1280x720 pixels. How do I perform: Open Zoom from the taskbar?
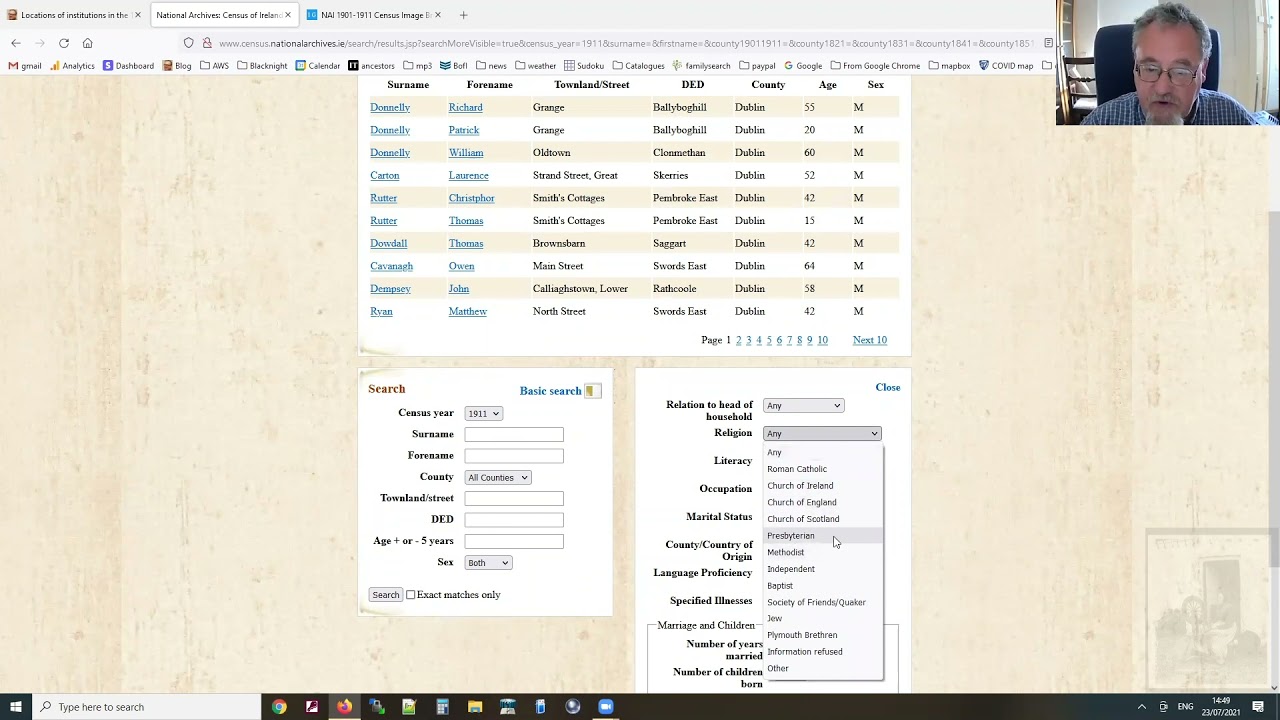point(605,707)
